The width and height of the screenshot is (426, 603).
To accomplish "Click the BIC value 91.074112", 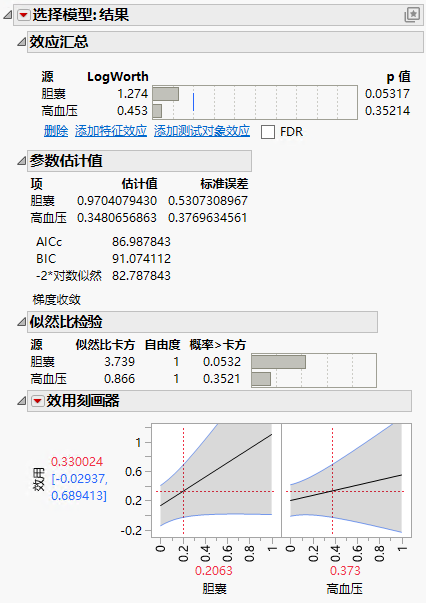I will point(141,259).
